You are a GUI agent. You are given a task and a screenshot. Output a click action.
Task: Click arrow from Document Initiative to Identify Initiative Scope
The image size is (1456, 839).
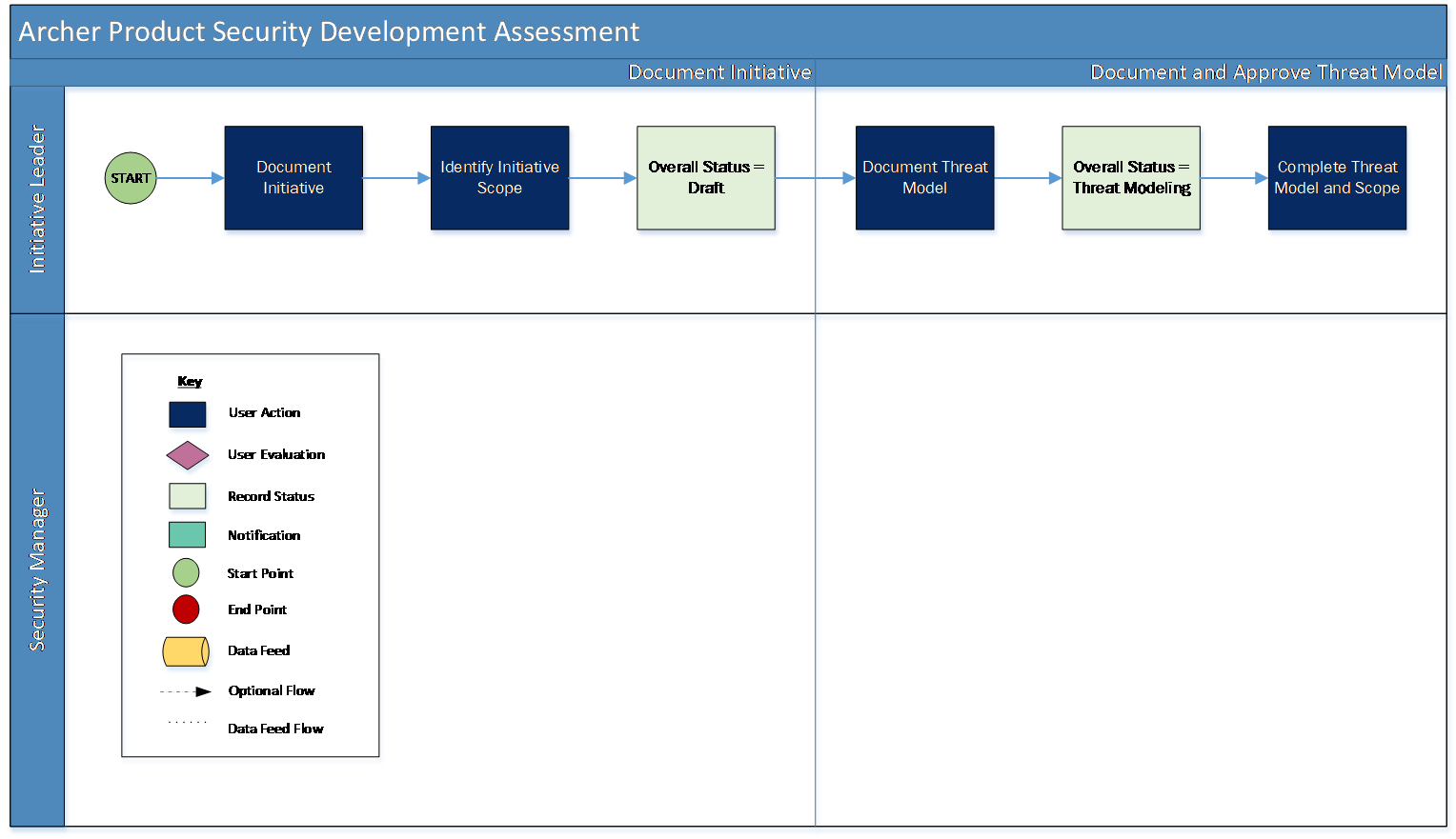tap(396, 178)
